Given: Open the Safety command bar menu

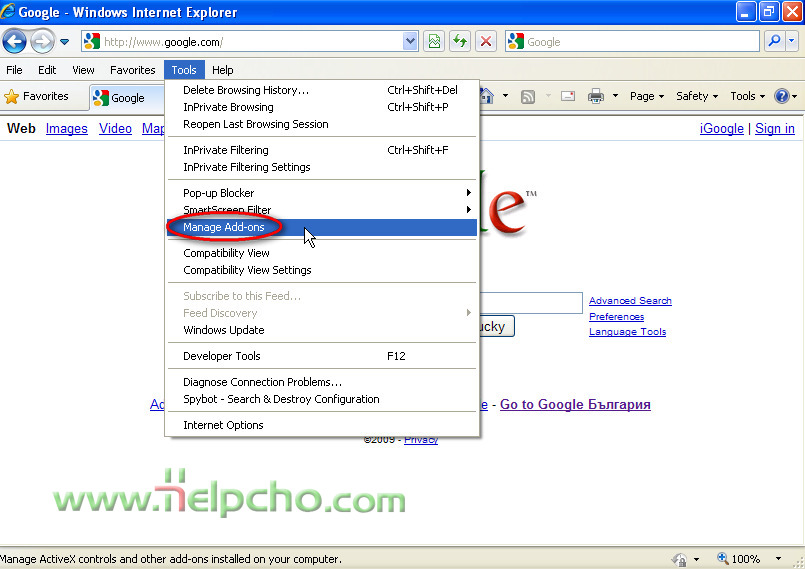Looking at the screenshot, I should click(697, 96).
